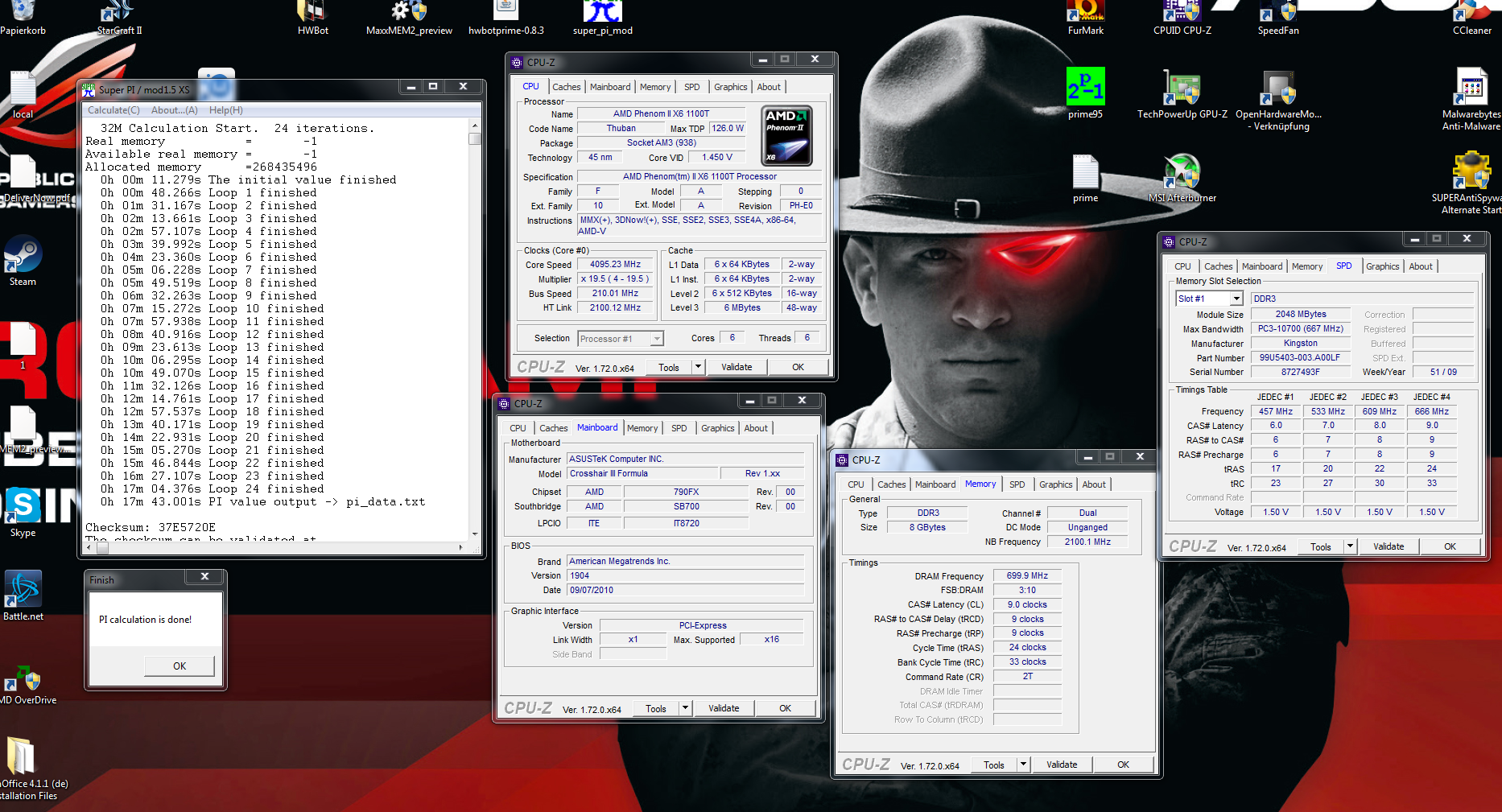The height and width of the screenshot is (812, 1502).
Task: Open the CCleaner desktop icon
Action: (1471, 18)
